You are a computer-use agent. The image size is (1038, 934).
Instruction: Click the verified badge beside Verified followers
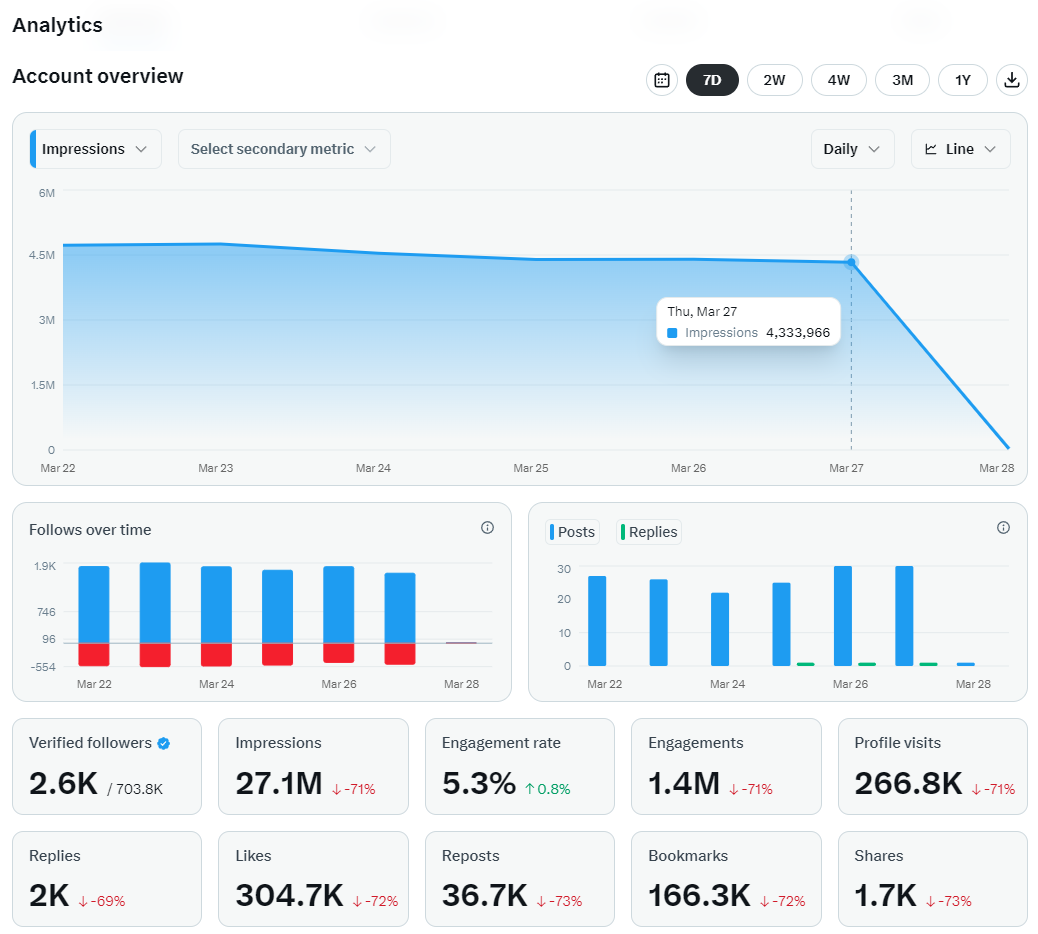pos(164,743)
